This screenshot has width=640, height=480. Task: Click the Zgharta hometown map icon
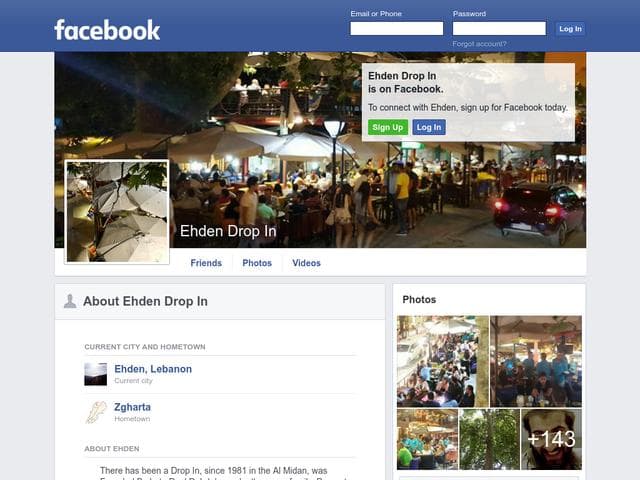96,412
